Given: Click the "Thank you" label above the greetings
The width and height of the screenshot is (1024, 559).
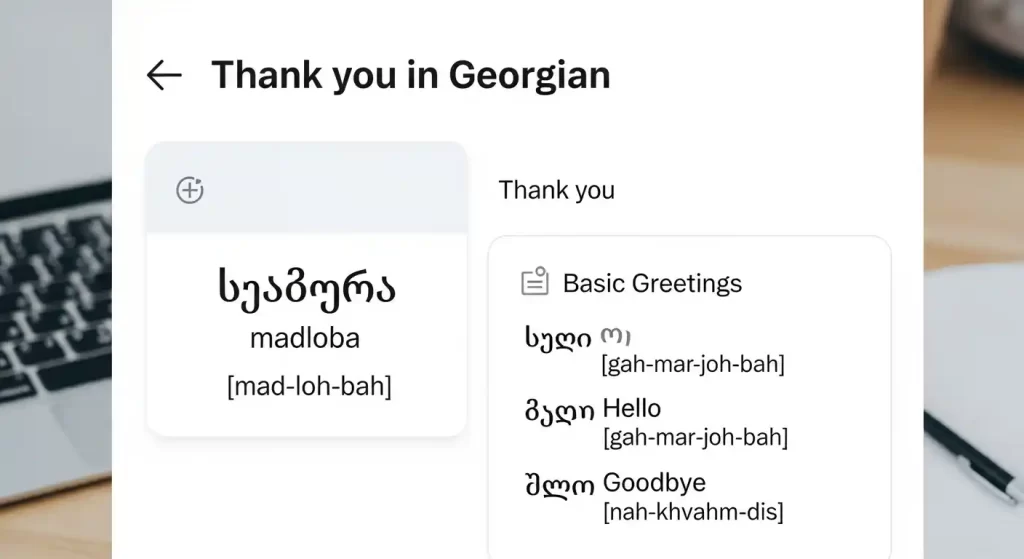Looking at the screenshot, I should [x=556, y=190].
